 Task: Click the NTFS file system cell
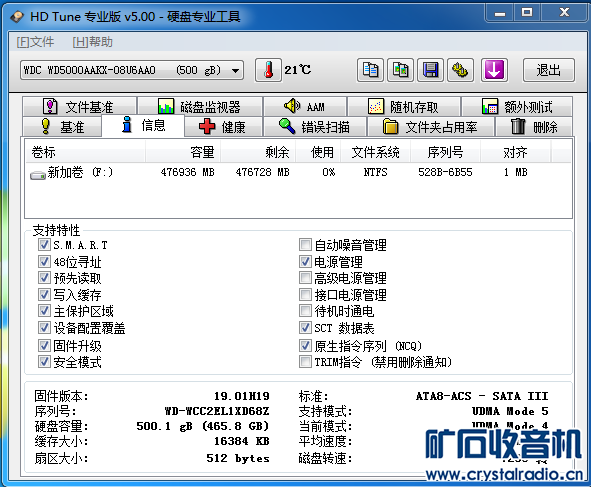[375, 173]
